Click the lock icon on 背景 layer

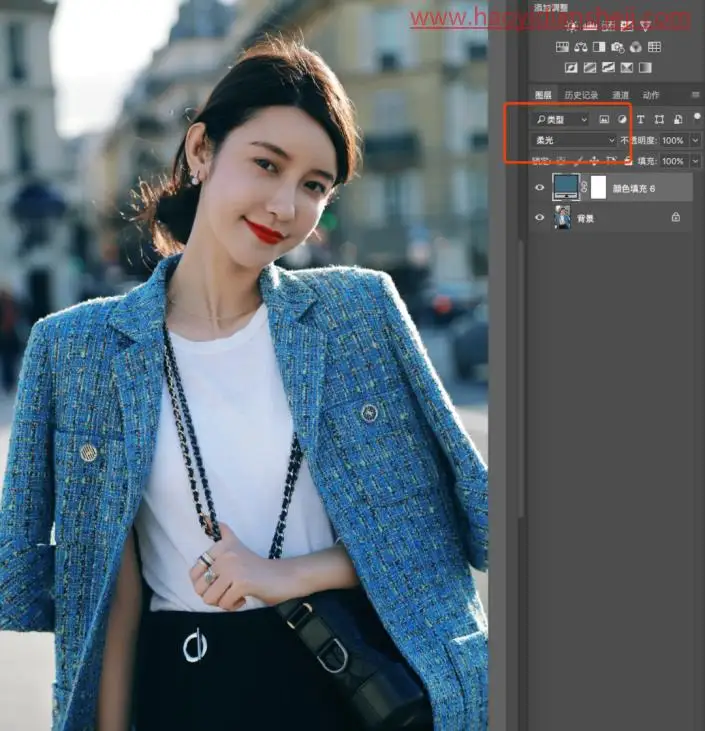click(676, 217)
